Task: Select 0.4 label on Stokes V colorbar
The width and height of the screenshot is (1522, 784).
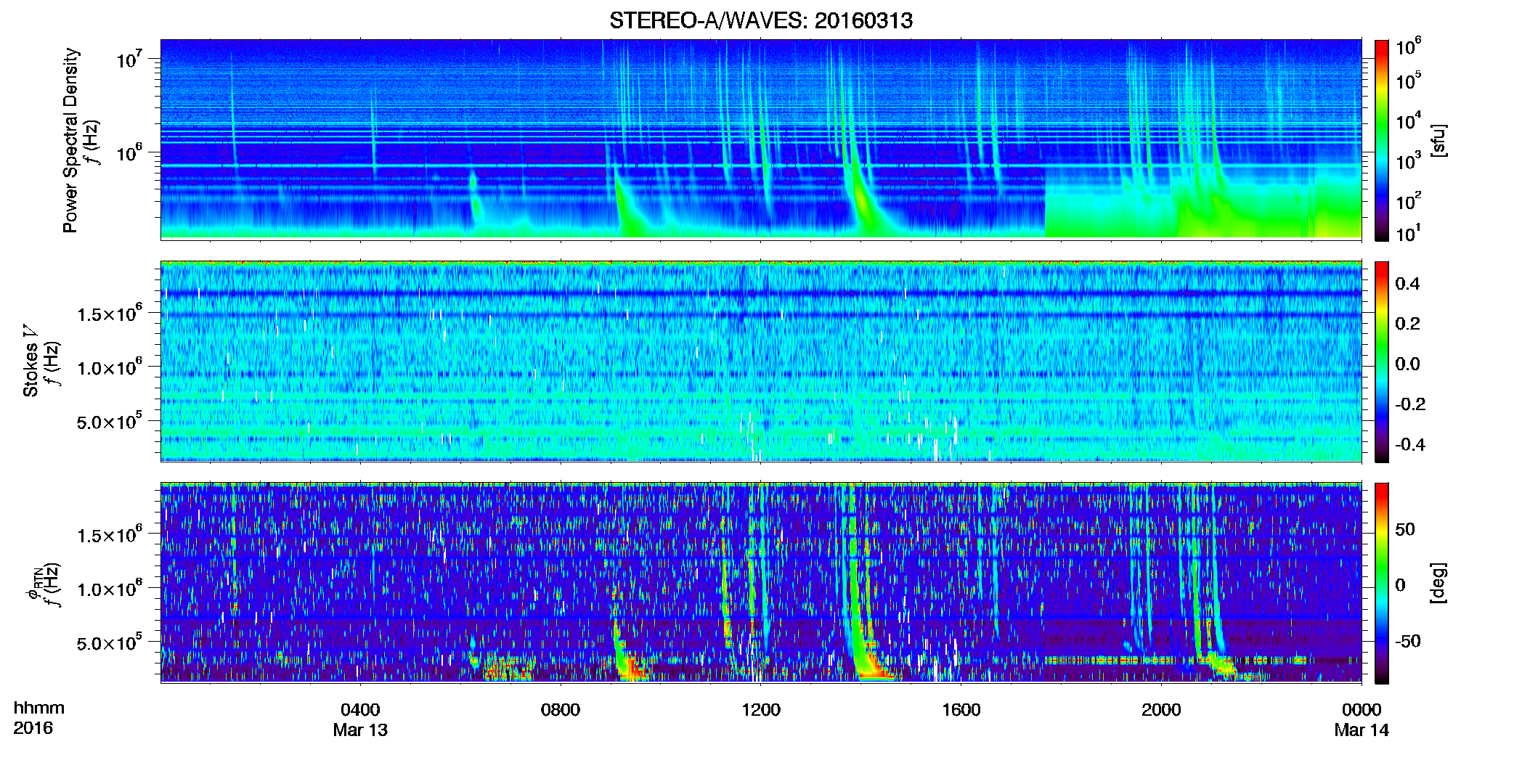Action: coord(1407,283)
